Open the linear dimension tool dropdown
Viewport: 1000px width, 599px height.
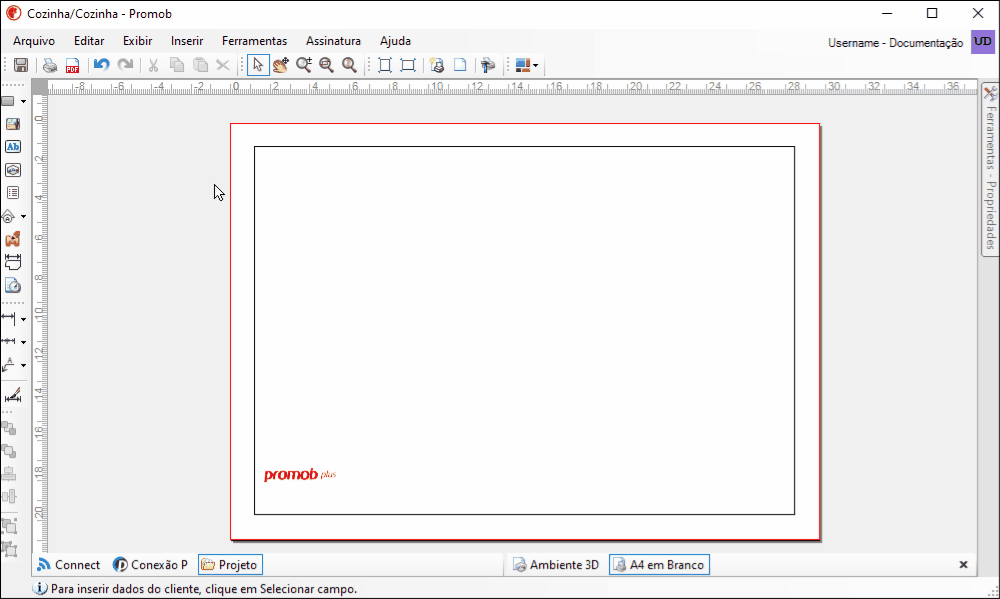pos(24,319)
